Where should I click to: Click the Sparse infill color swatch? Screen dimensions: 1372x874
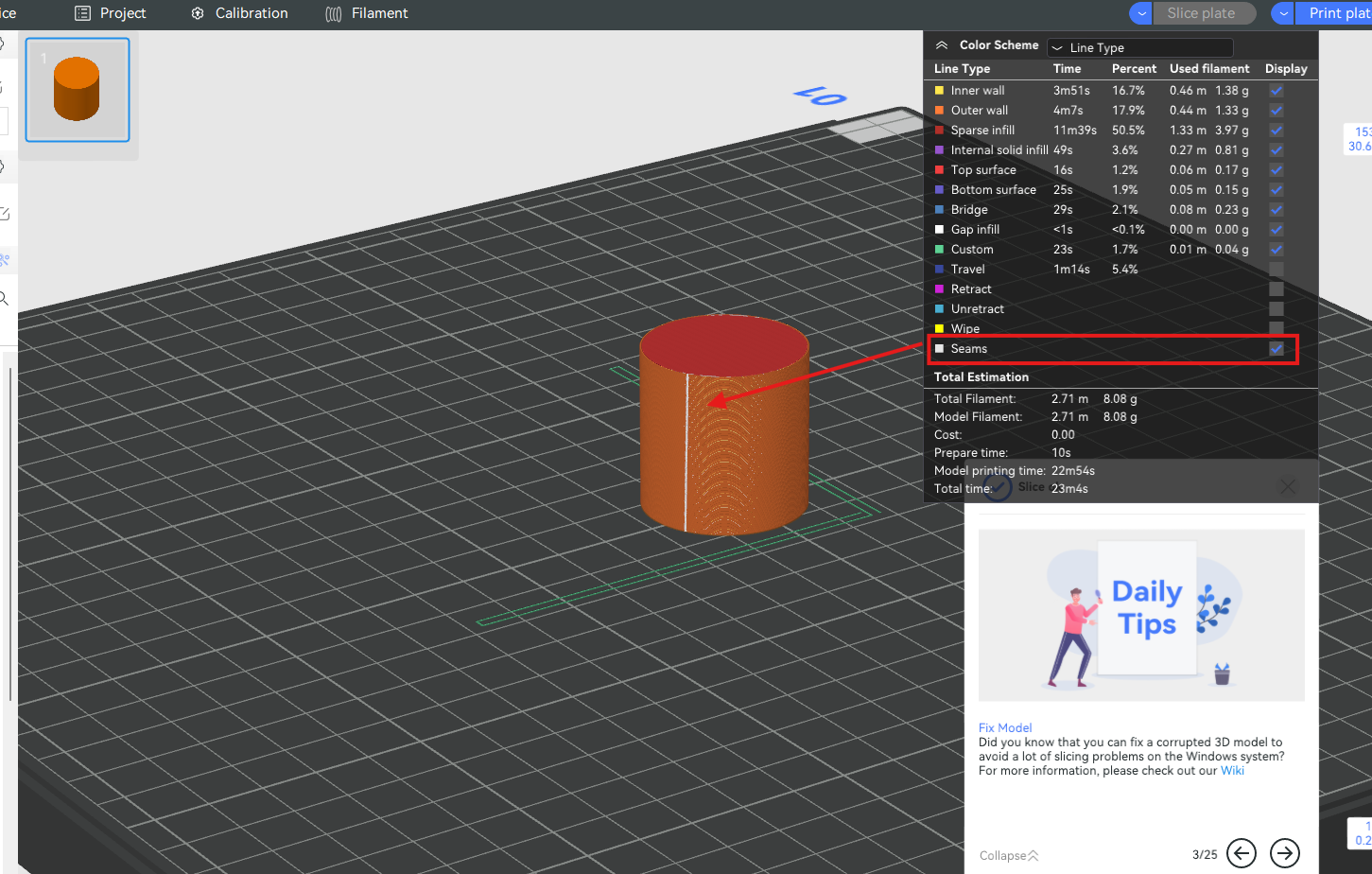coord(939,131)
